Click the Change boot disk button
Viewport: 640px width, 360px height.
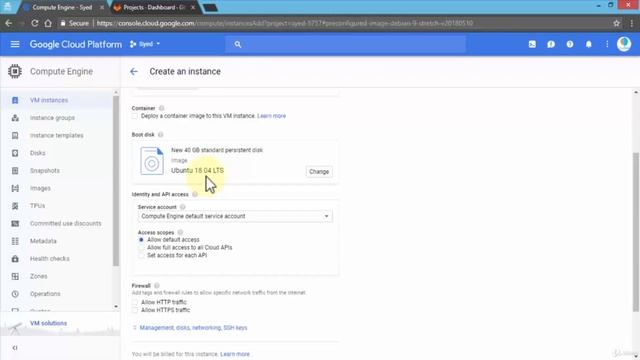point(319,171)
